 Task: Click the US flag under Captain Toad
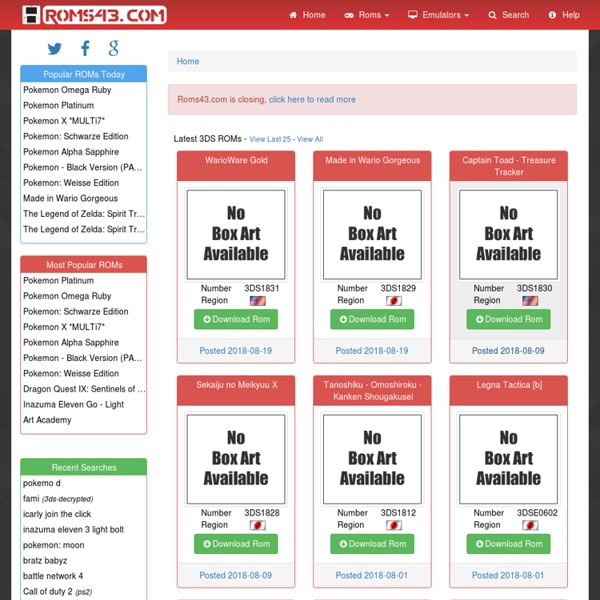tap(530, 300)
